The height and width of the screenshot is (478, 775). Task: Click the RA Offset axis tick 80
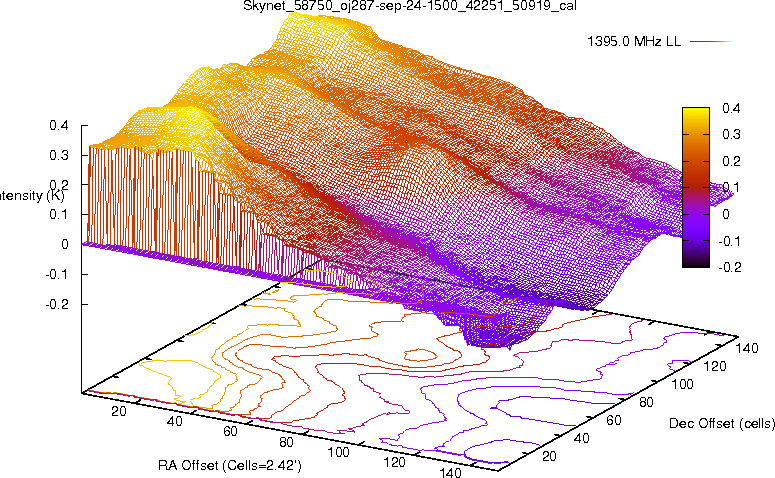coord(286,442)
